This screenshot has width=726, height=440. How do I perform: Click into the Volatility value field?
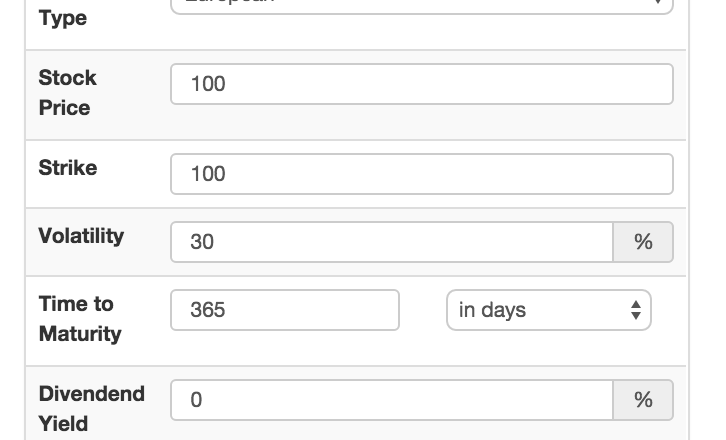tap(391, 242)
